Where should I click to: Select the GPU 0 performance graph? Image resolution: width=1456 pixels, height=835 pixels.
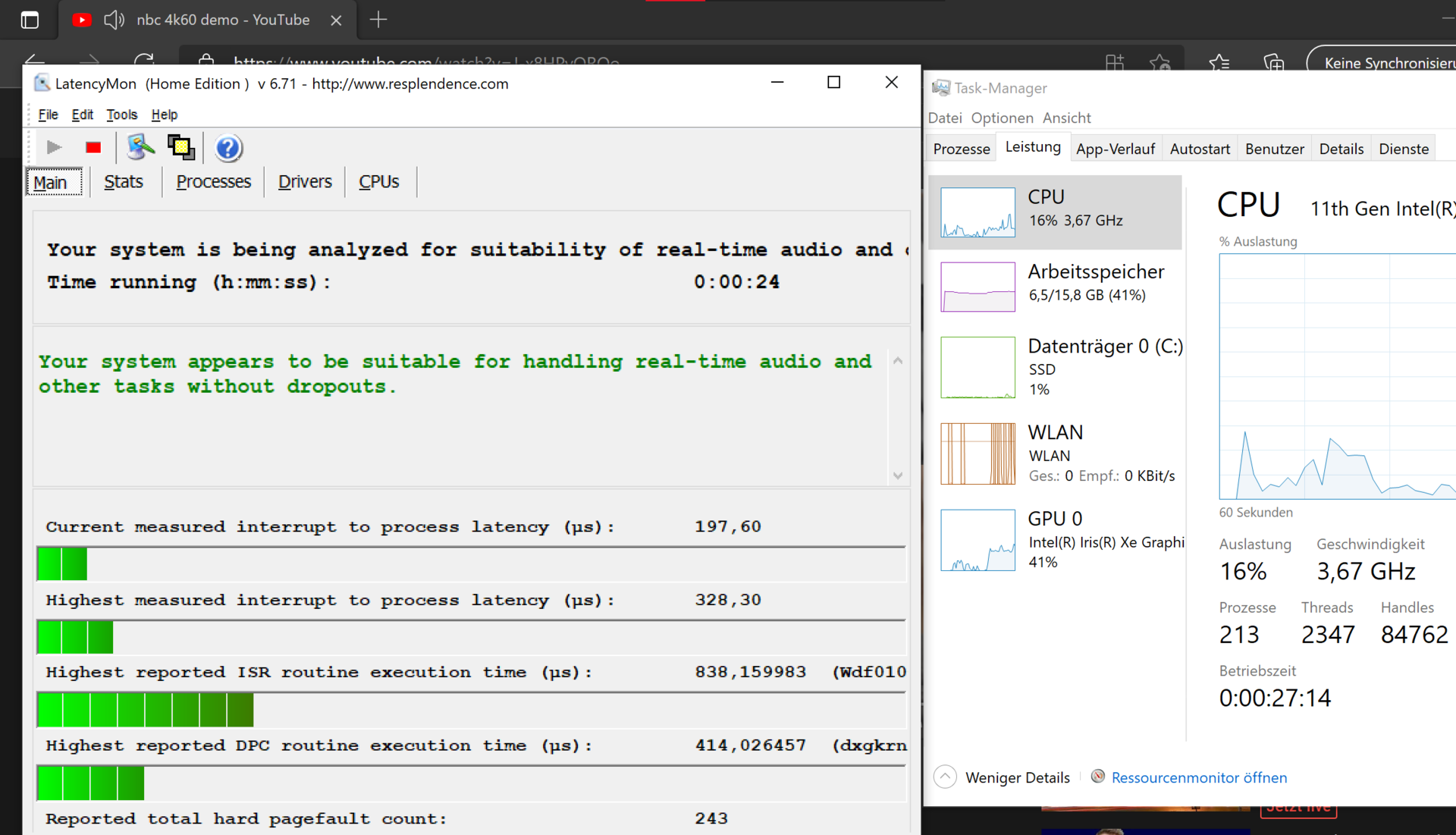[x=977, y=540]
